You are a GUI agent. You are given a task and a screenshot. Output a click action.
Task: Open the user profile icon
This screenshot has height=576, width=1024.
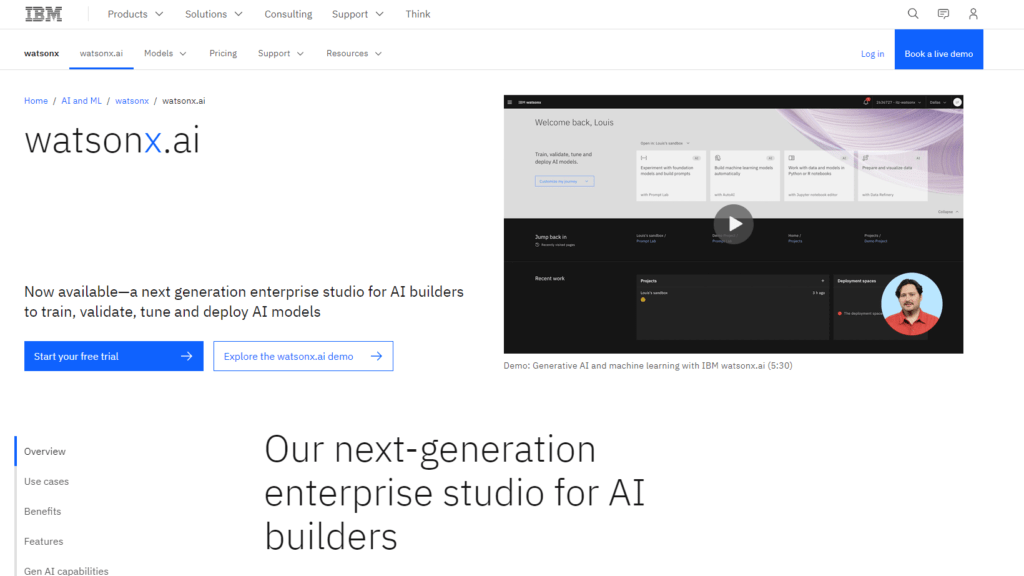click(973, 14)
